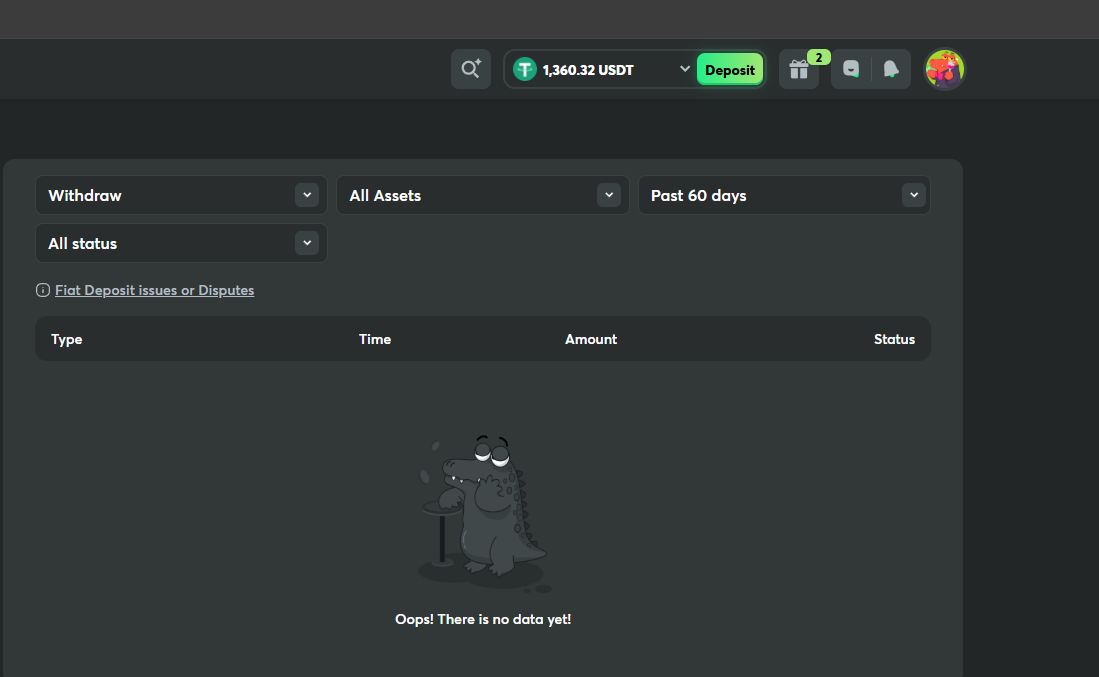This screenshot has width=1099, height=677.
Task: Expand the wallet balance chevron
Action: pyautogui.click(x=685, y=69)
